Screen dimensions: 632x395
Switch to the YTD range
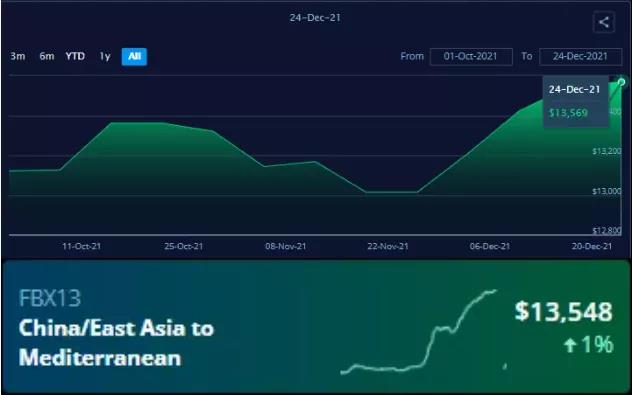click(x=75, y=56)
